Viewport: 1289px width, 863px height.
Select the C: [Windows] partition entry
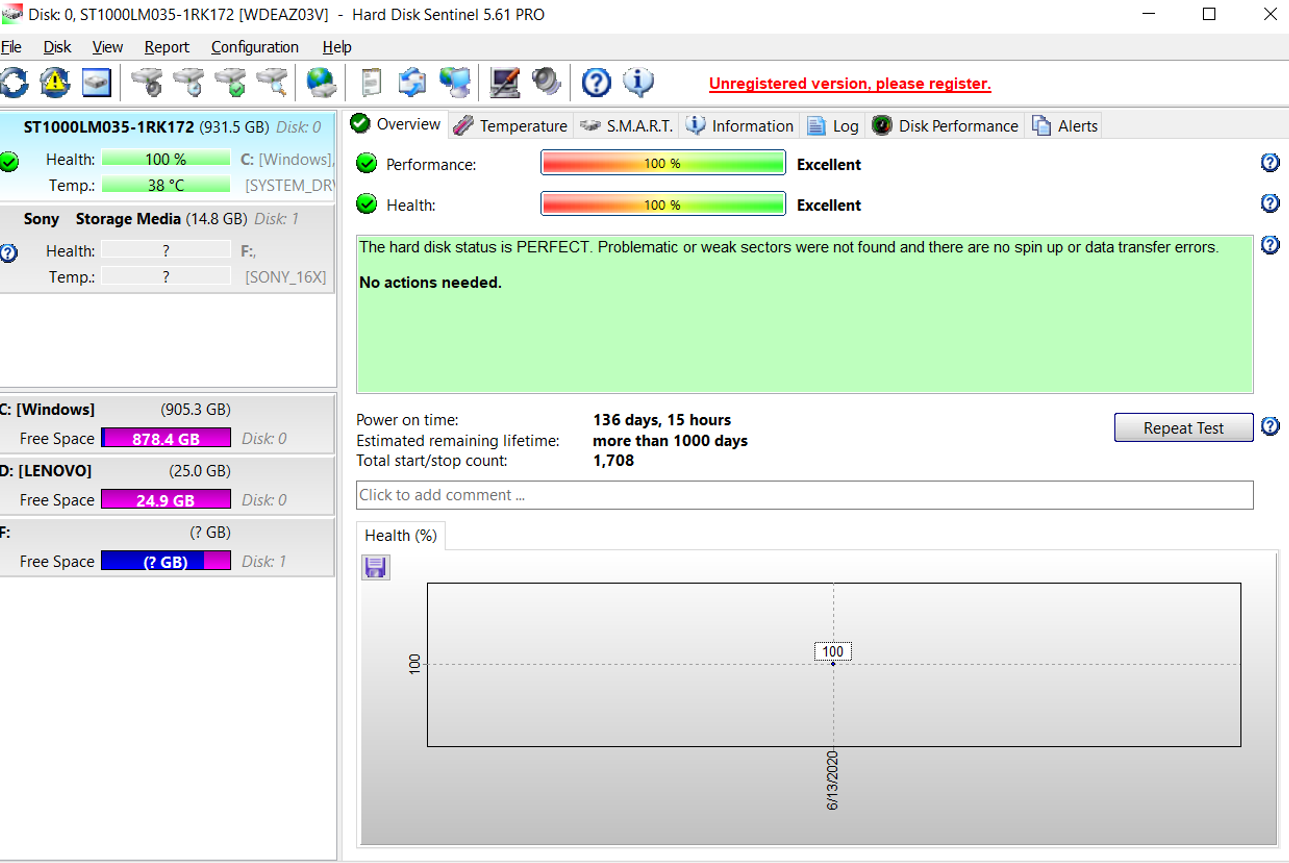tap(168, 423)
